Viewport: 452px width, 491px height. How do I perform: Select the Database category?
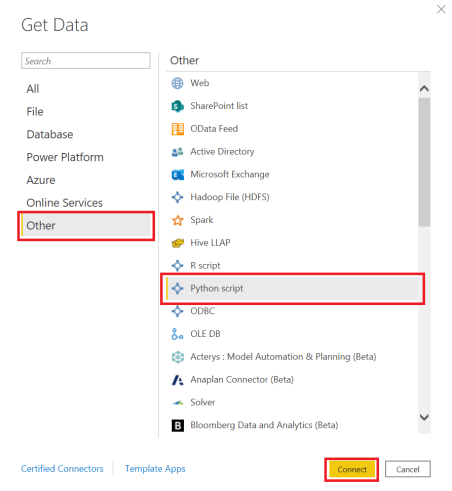pos(50,134)
